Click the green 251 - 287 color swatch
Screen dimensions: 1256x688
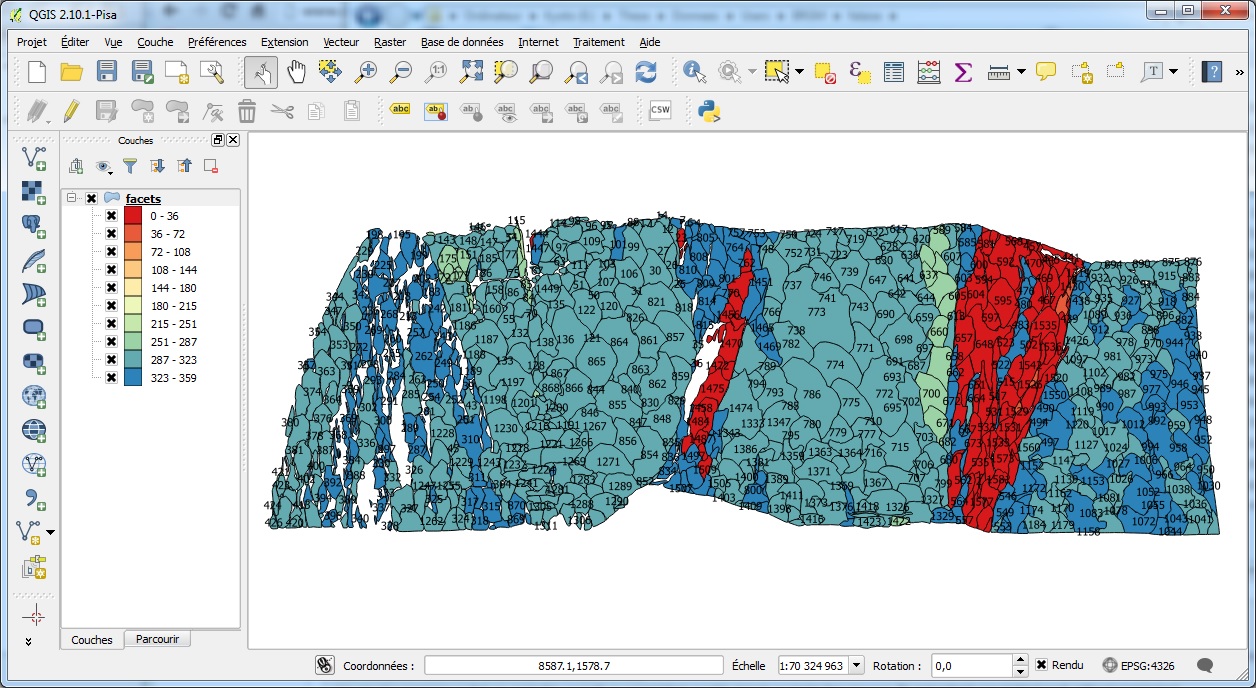[133, 341]
